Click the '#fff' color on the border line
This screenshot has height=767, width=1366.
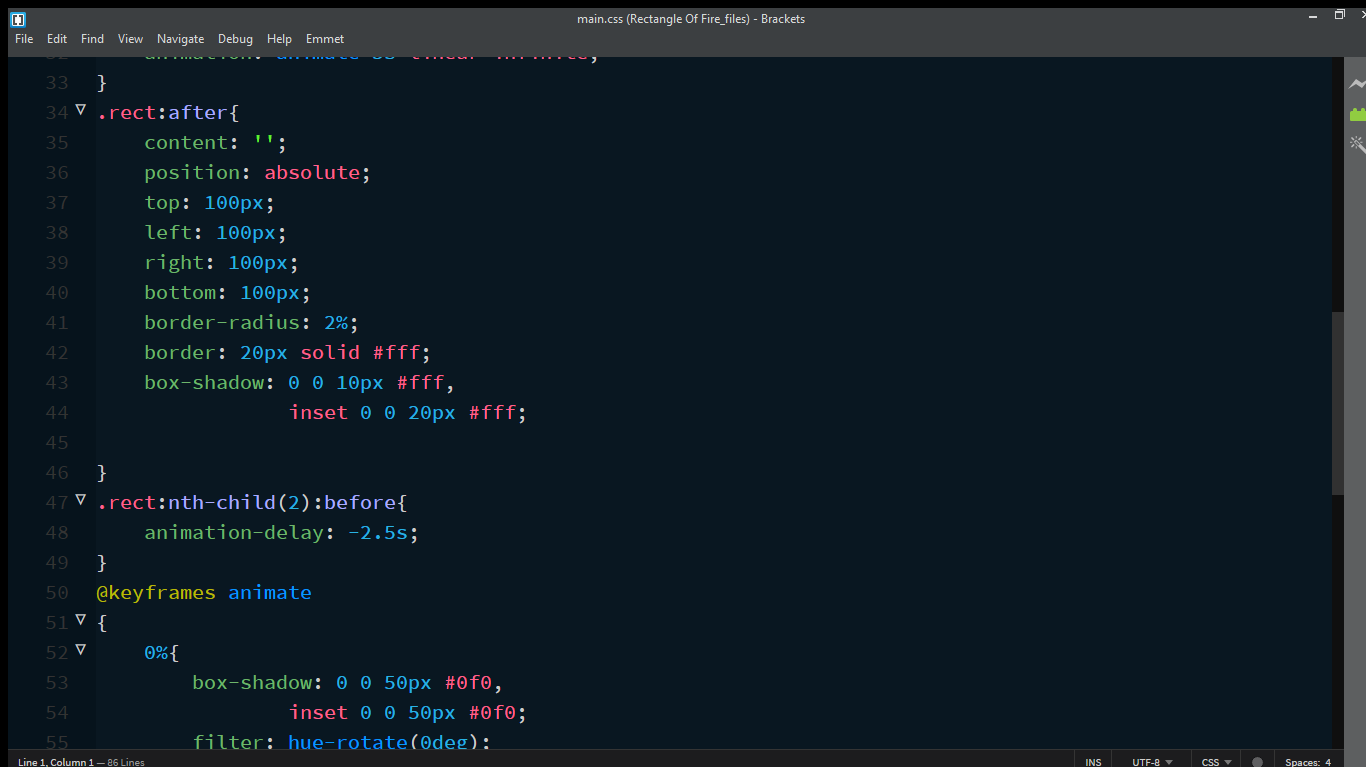click(396, 353)
